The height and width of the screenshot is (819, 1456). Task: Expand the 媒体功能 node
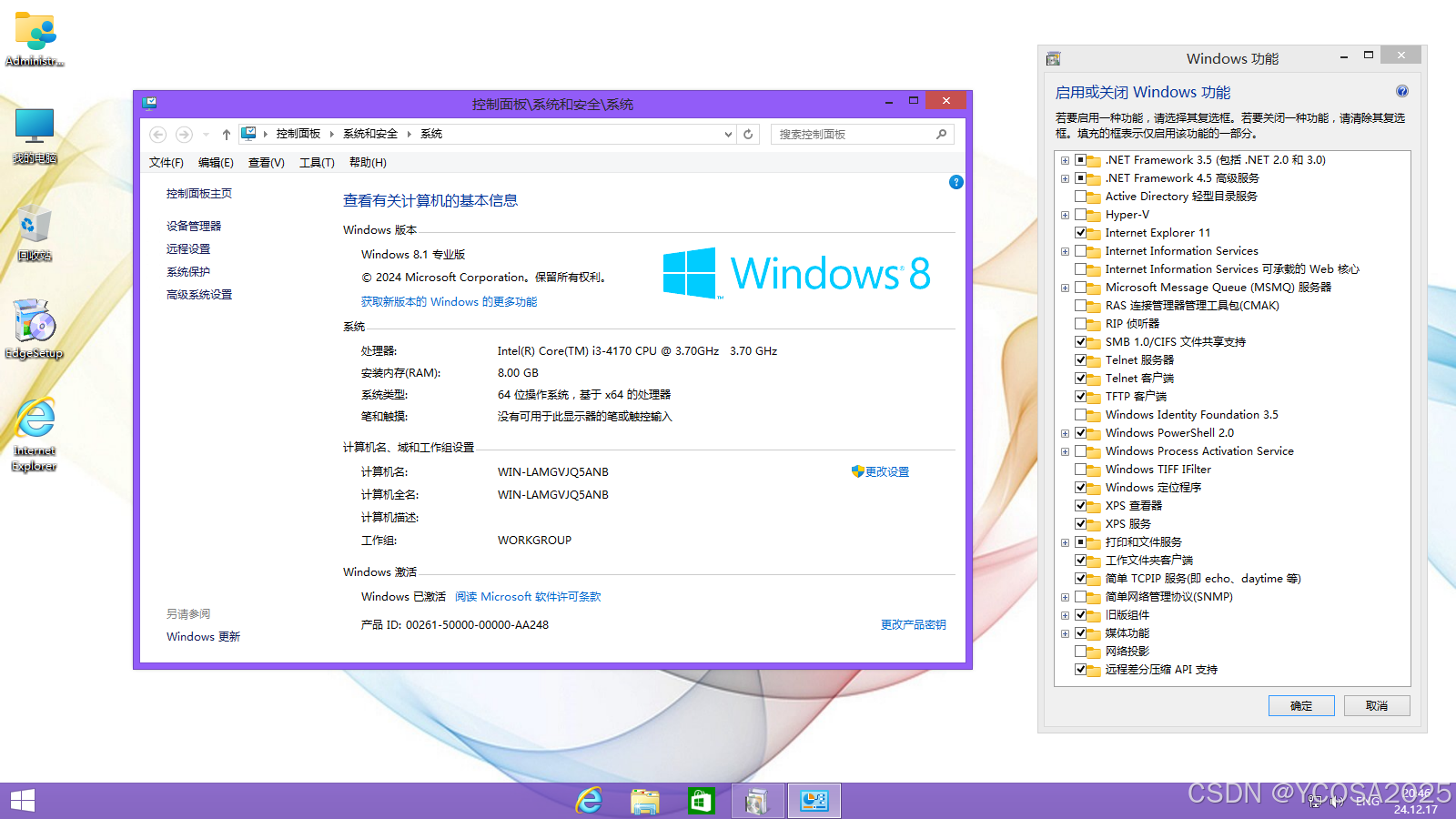[1065, 633]
